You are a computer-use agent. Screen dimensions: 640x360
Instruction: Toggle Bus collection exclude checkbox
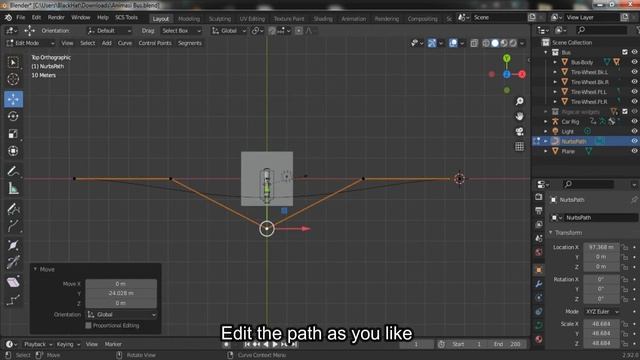tap(625, 52)
